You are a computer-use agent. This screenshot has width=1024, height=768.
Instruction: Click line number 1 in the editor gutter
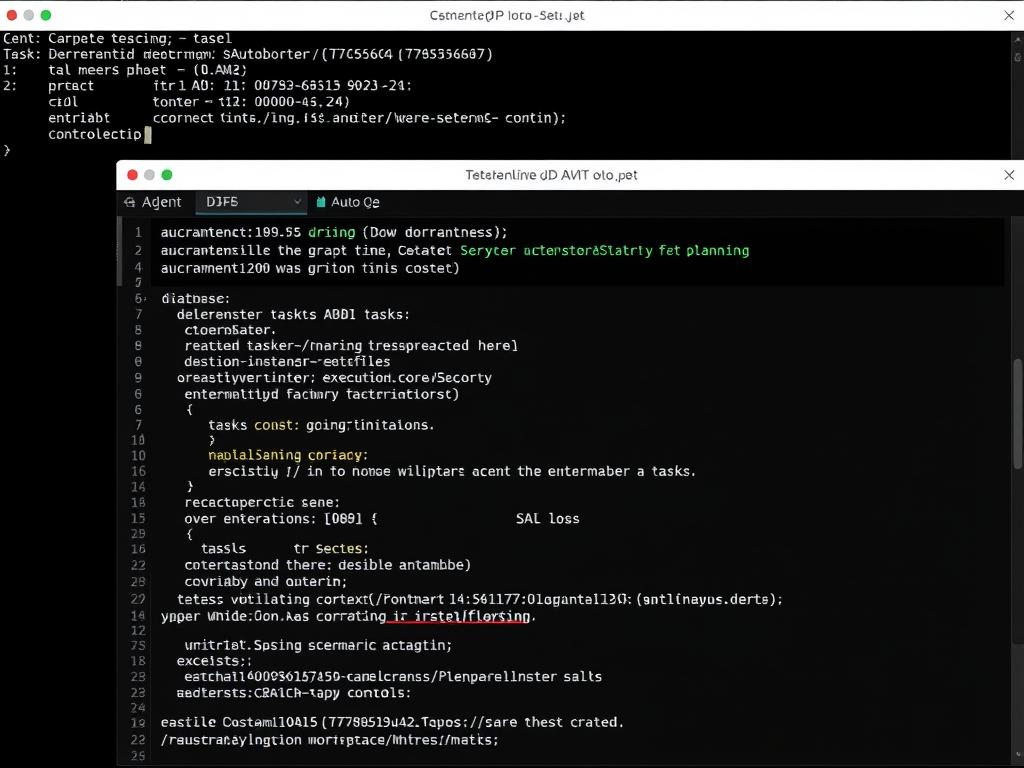point(138,232)
